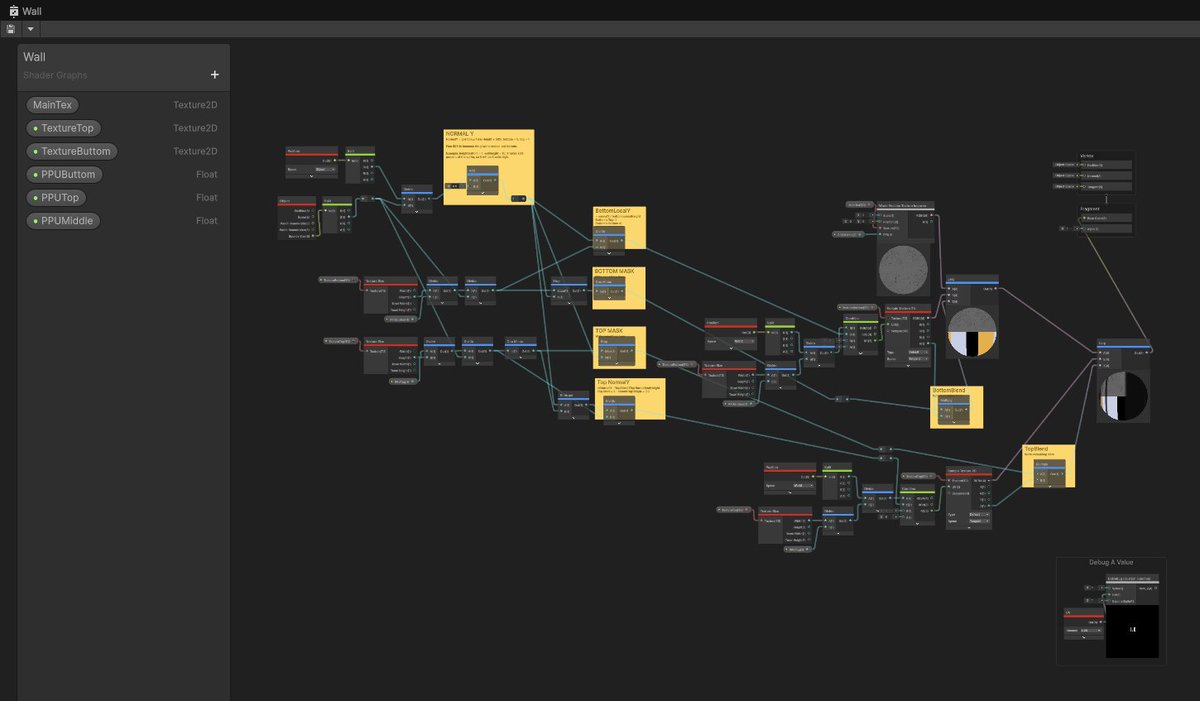The width and height of the screenshot is (1200, 701).
Task: Select the TextureTop property in Blackboard
Action: click(x=65, y=128)
